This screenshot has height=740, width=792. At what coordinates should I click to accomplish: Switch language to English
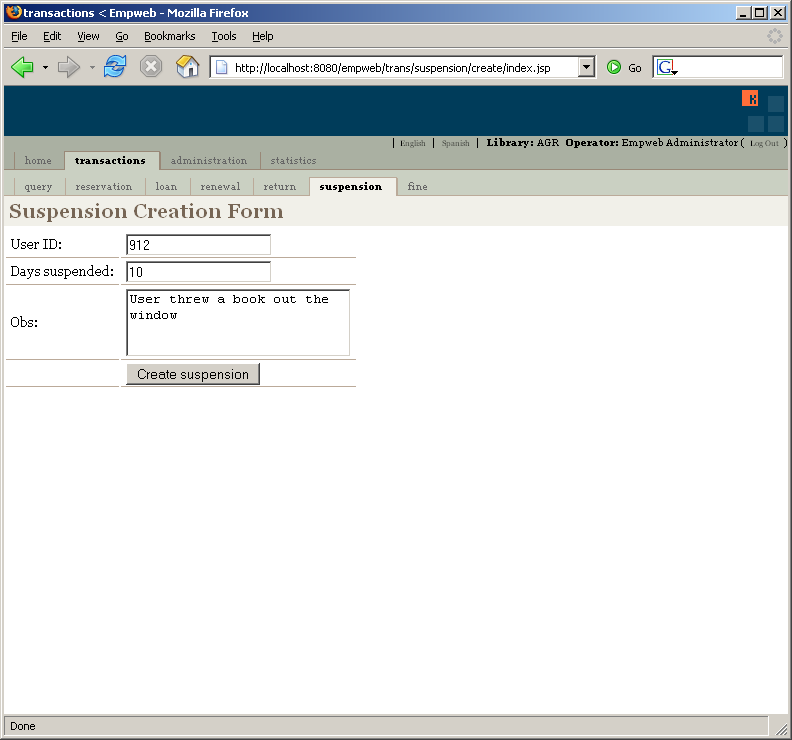(413, 143)
